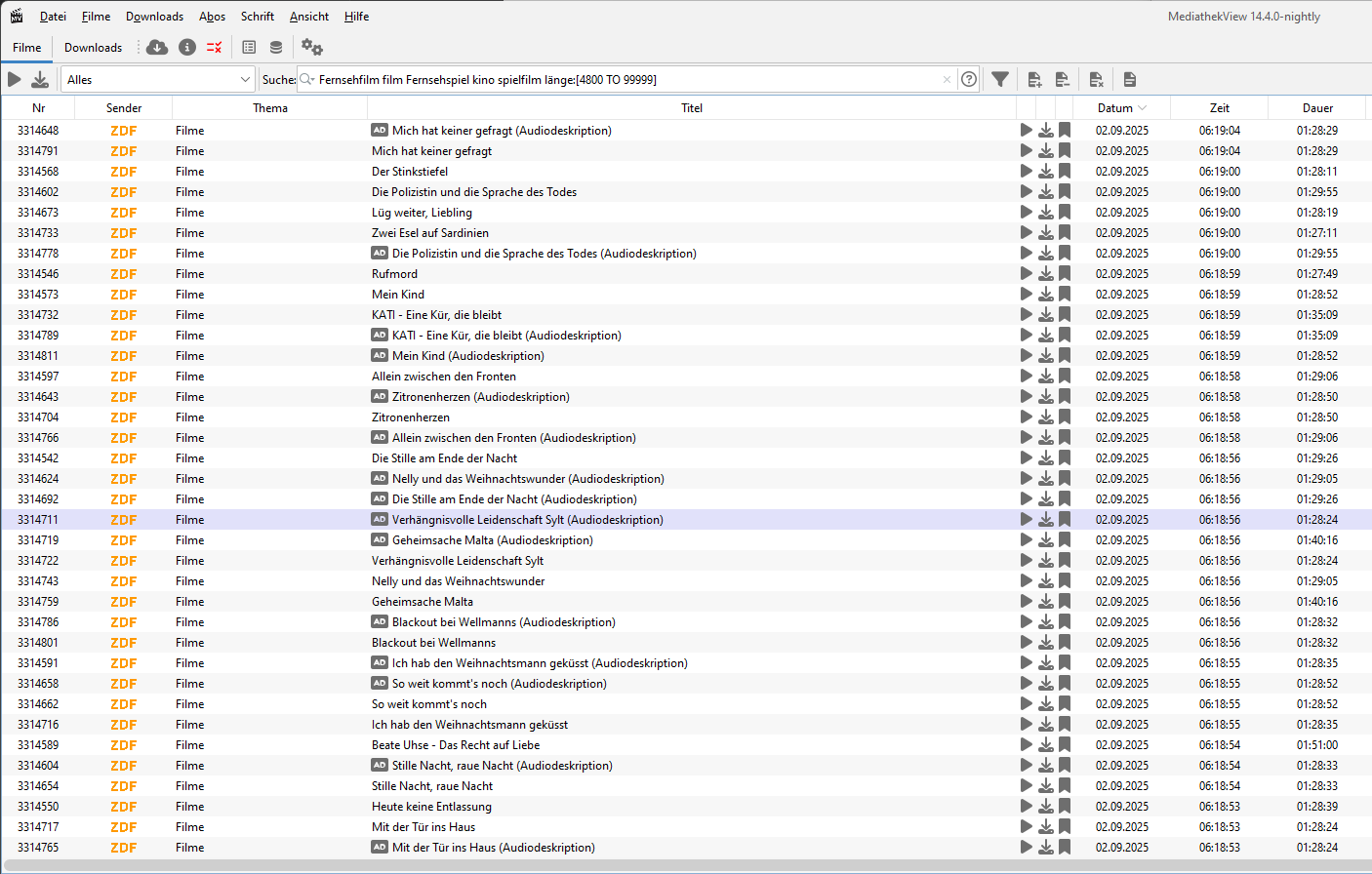Play the film 'Stille Nacht, raue Nacht' row 3314654

coord(1026,785)
